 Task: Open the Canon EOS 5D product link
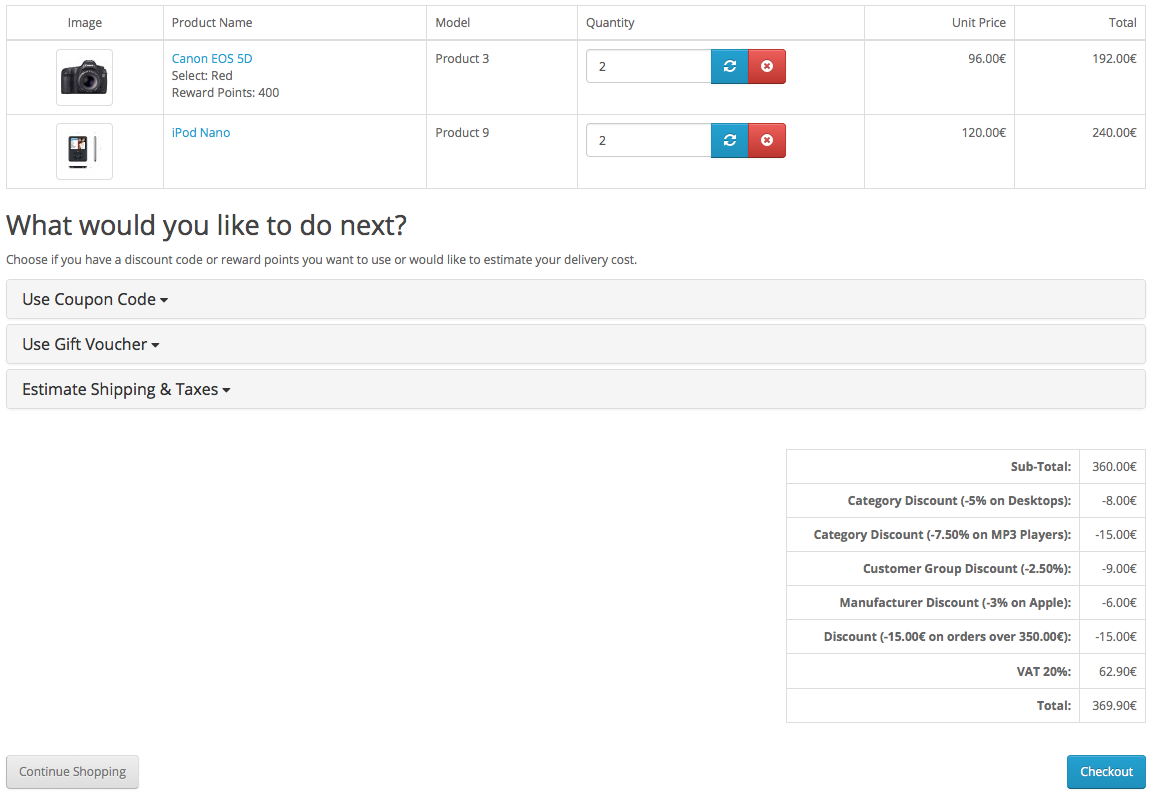212,59
